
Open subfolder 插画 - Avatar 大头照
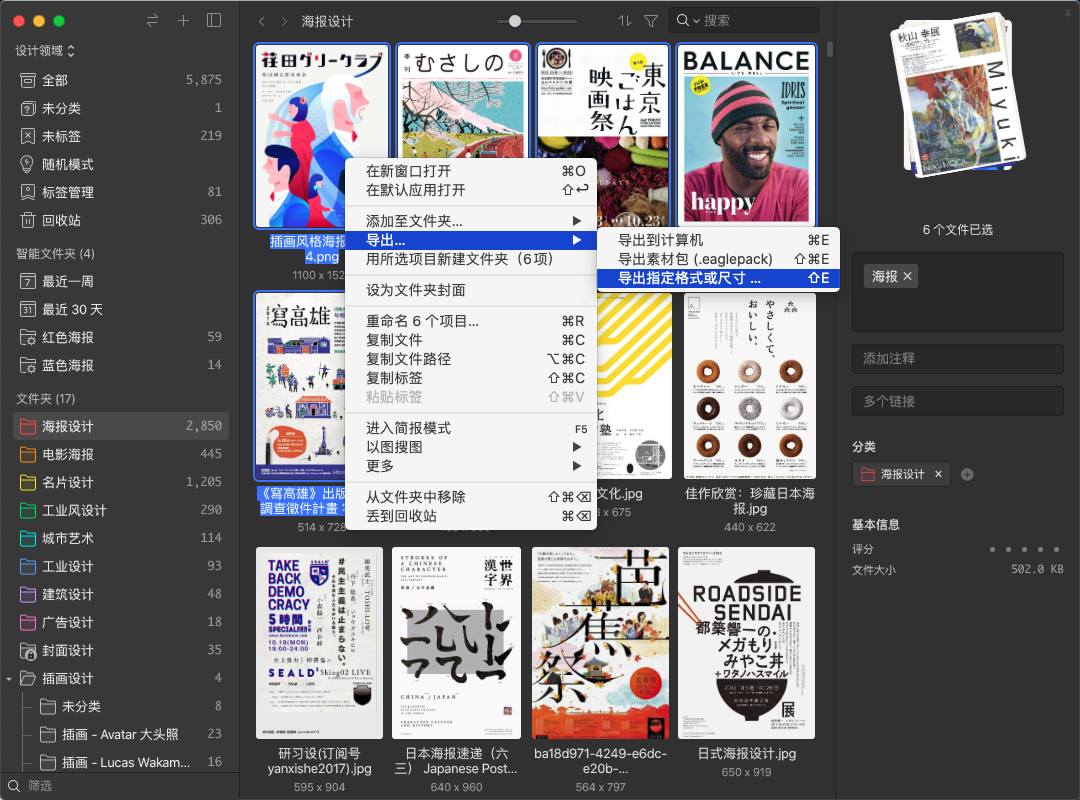[x=121, y=735]
